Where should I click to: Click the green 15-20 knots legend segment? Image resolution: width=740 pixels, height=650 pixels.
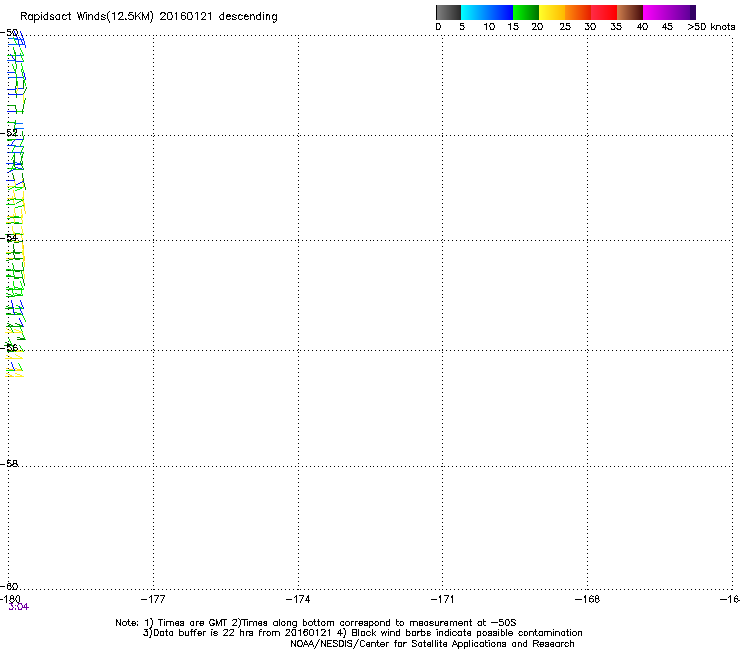coord(526,12)
